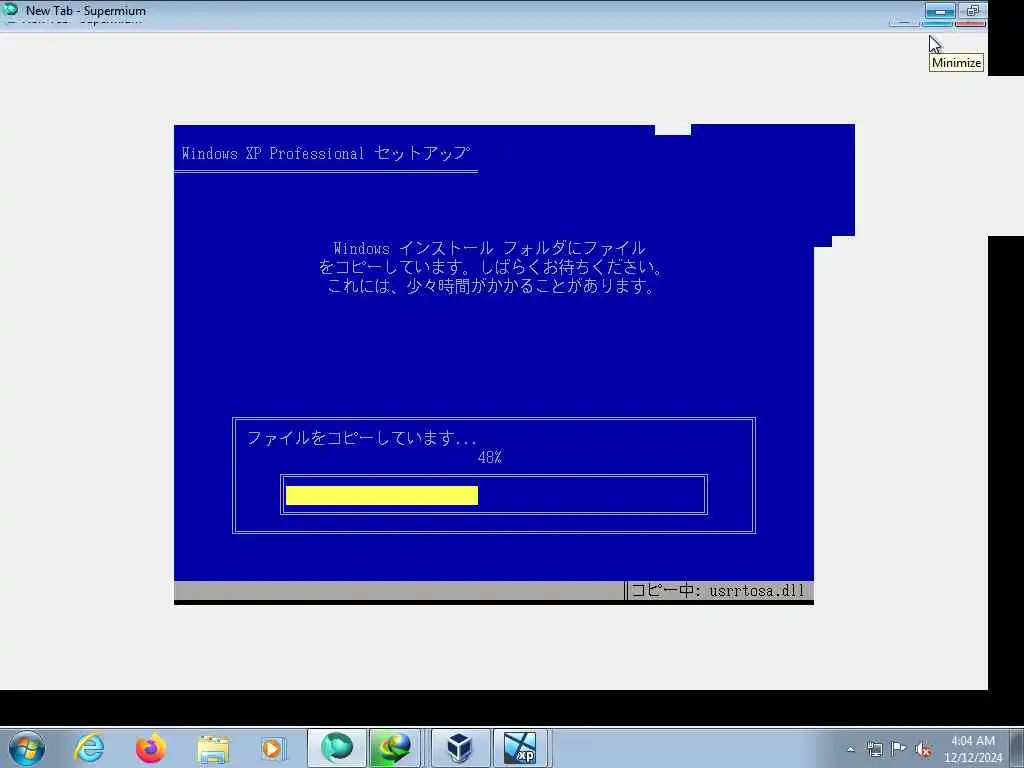Switch to VirtualBox cube taskbar icon
The height and width of the screenshot is (768, 1024).
(460, 748)
